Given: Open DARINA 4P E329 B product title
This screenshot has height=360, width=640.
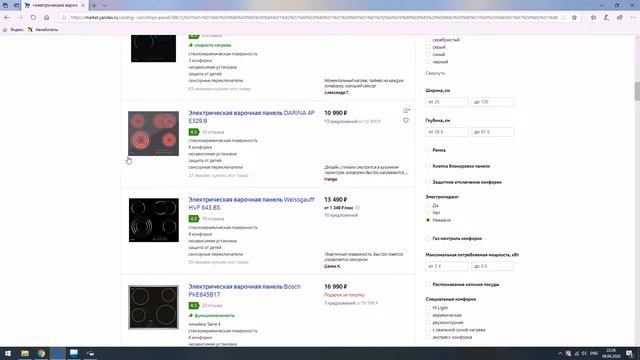Looking at the screenshot, I should tap(251, 117).
